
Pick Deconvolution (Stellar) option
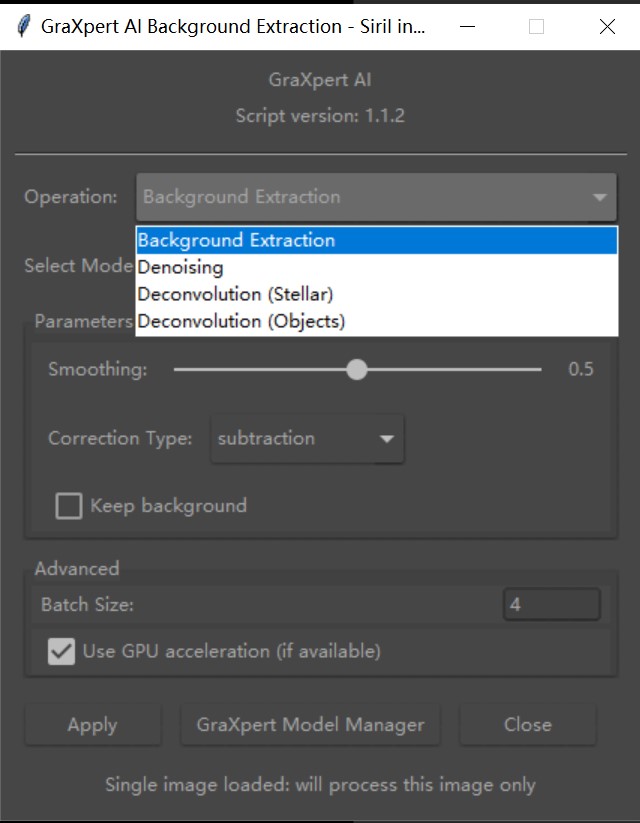pyautogui.click(x=376, y=294)
